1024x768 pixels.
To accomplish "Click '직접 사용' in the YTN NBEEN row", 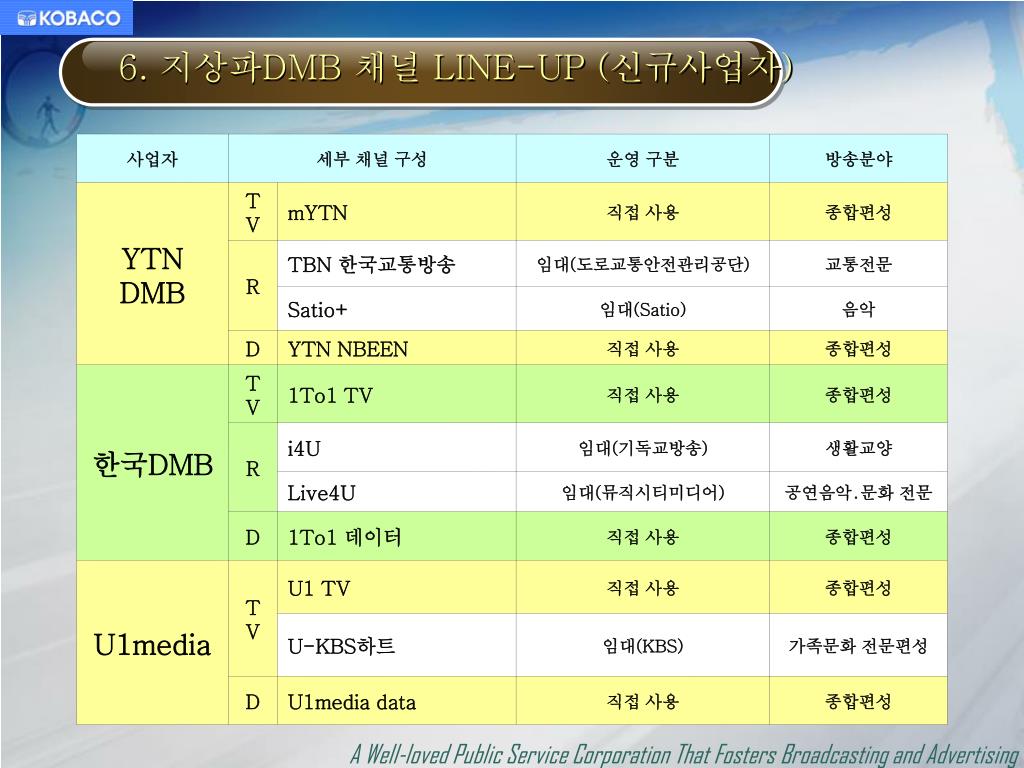I will point(643,348).
